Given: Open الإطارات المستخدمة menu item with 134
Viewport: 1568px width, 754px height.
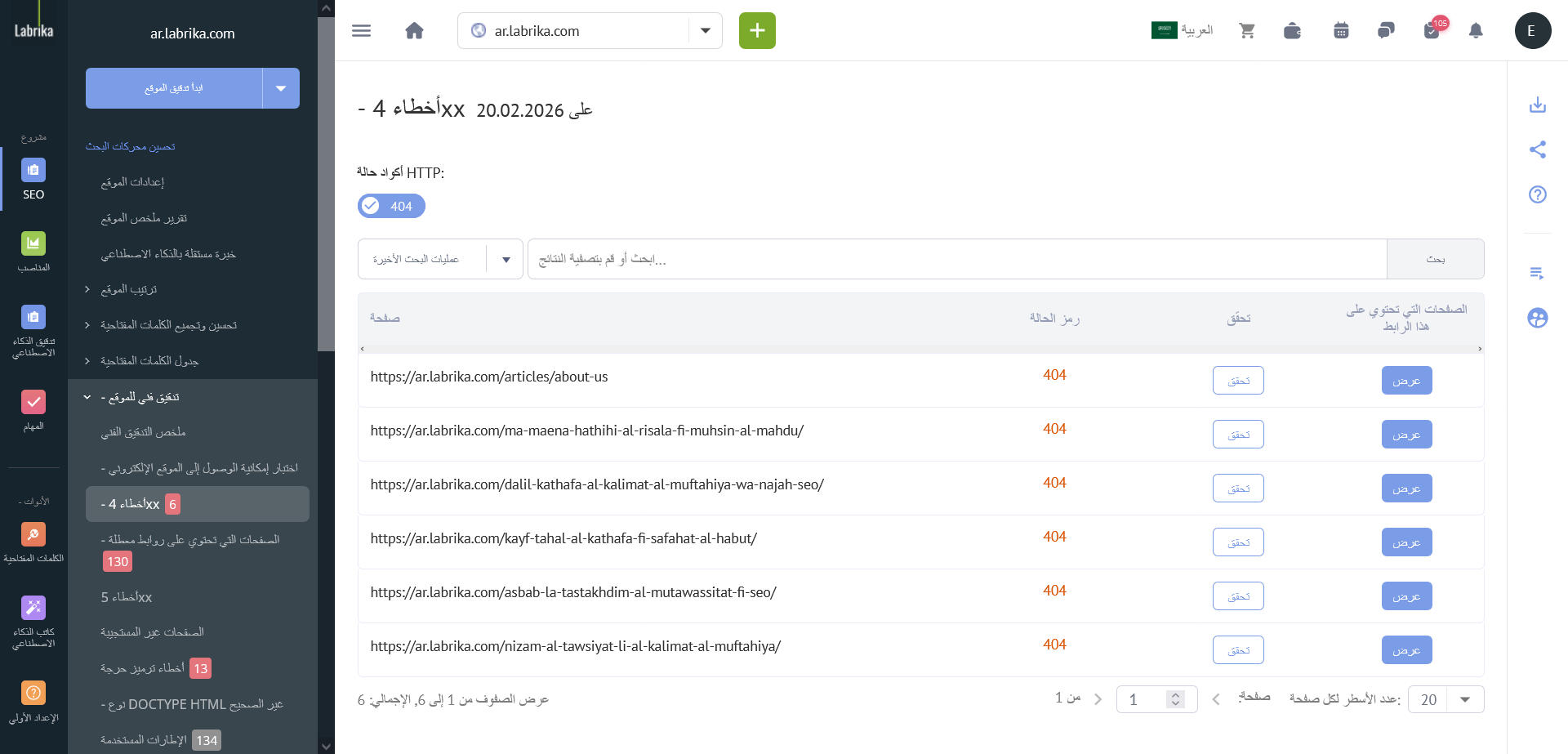Looking at the screenshot, I should click(x=161, y=740).
